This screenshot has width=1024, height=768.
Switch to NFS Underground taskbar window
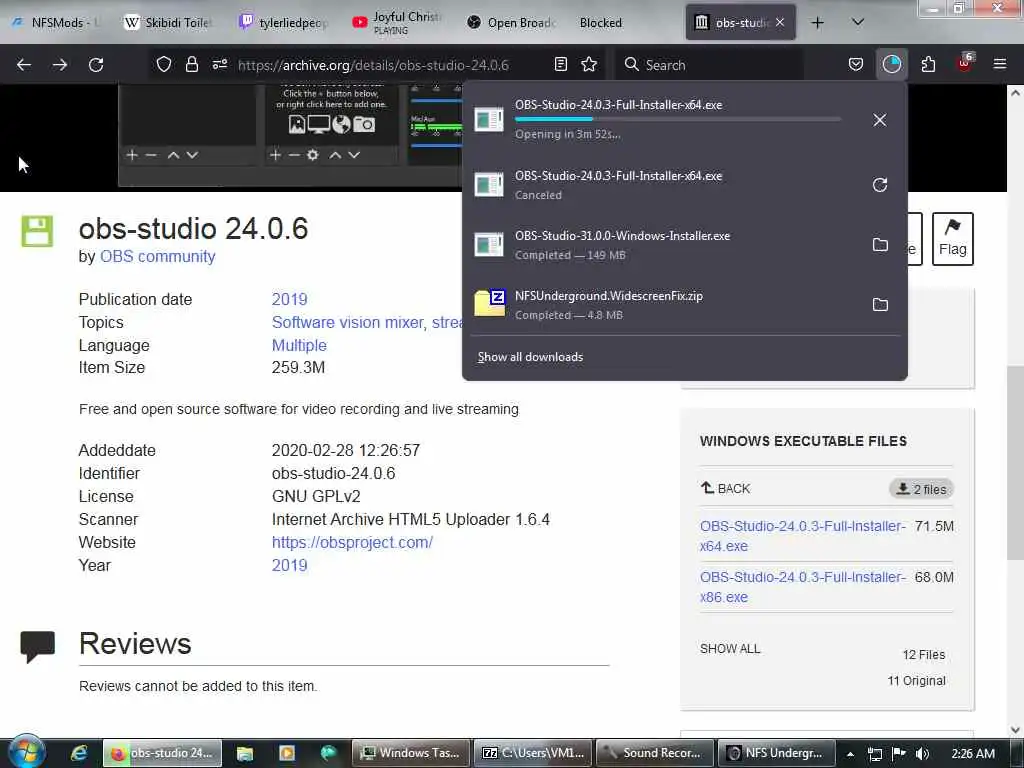point(776,753)
